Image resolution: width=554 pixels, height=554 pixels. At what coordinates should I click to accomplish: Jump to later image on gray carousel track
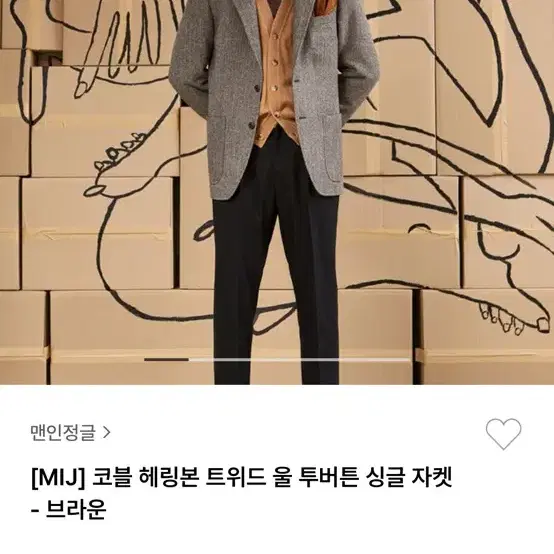[x=299, y=360]
